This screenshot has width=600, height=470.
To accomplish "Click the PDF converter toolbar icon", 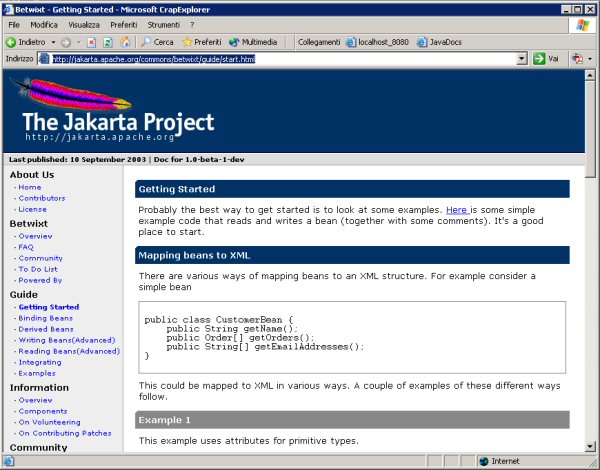I will (x=577, y=59).
